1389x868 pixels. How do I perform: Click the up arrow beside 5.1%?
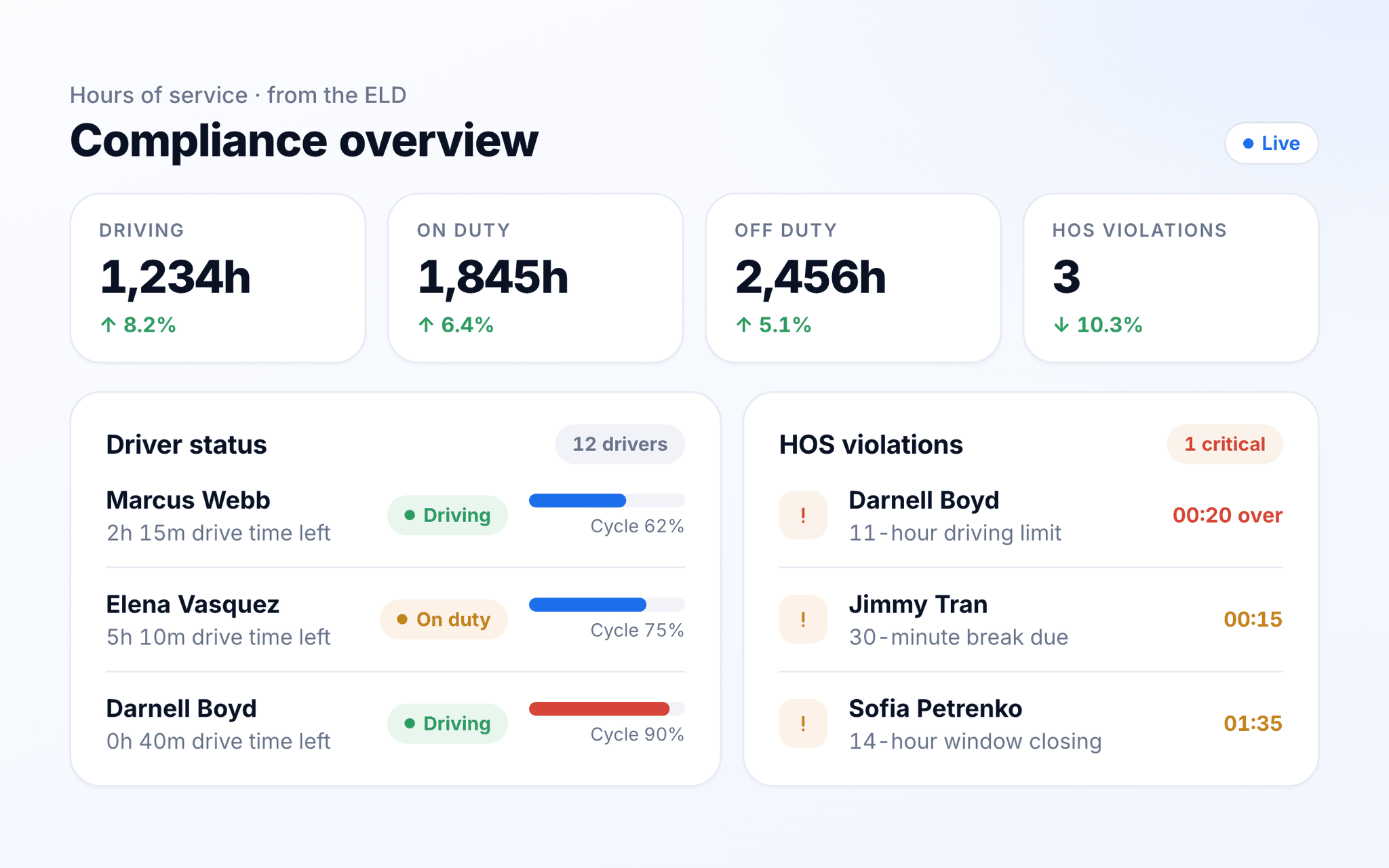tap(744, 325)
